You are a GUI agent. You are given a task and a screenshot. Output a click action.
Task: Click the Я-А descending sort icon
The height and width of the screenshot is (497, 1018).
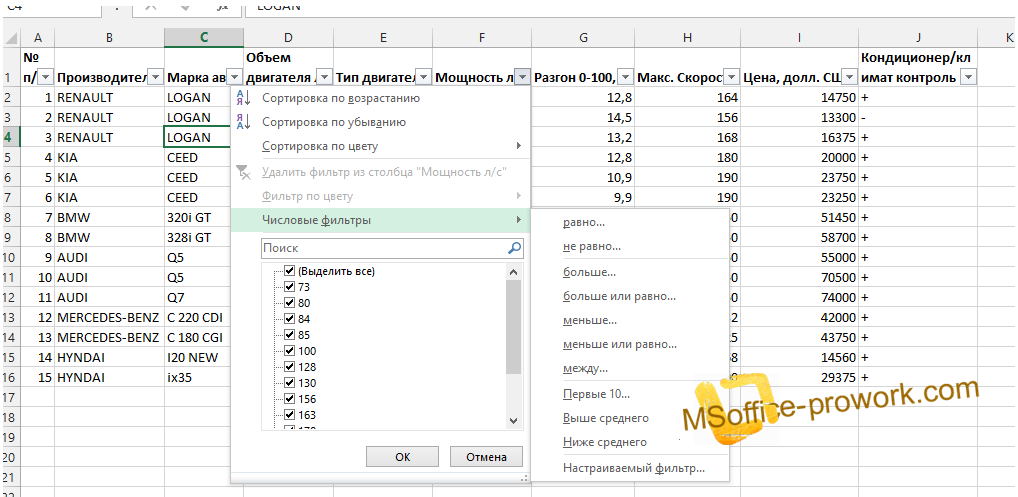(x=243, y=122)
